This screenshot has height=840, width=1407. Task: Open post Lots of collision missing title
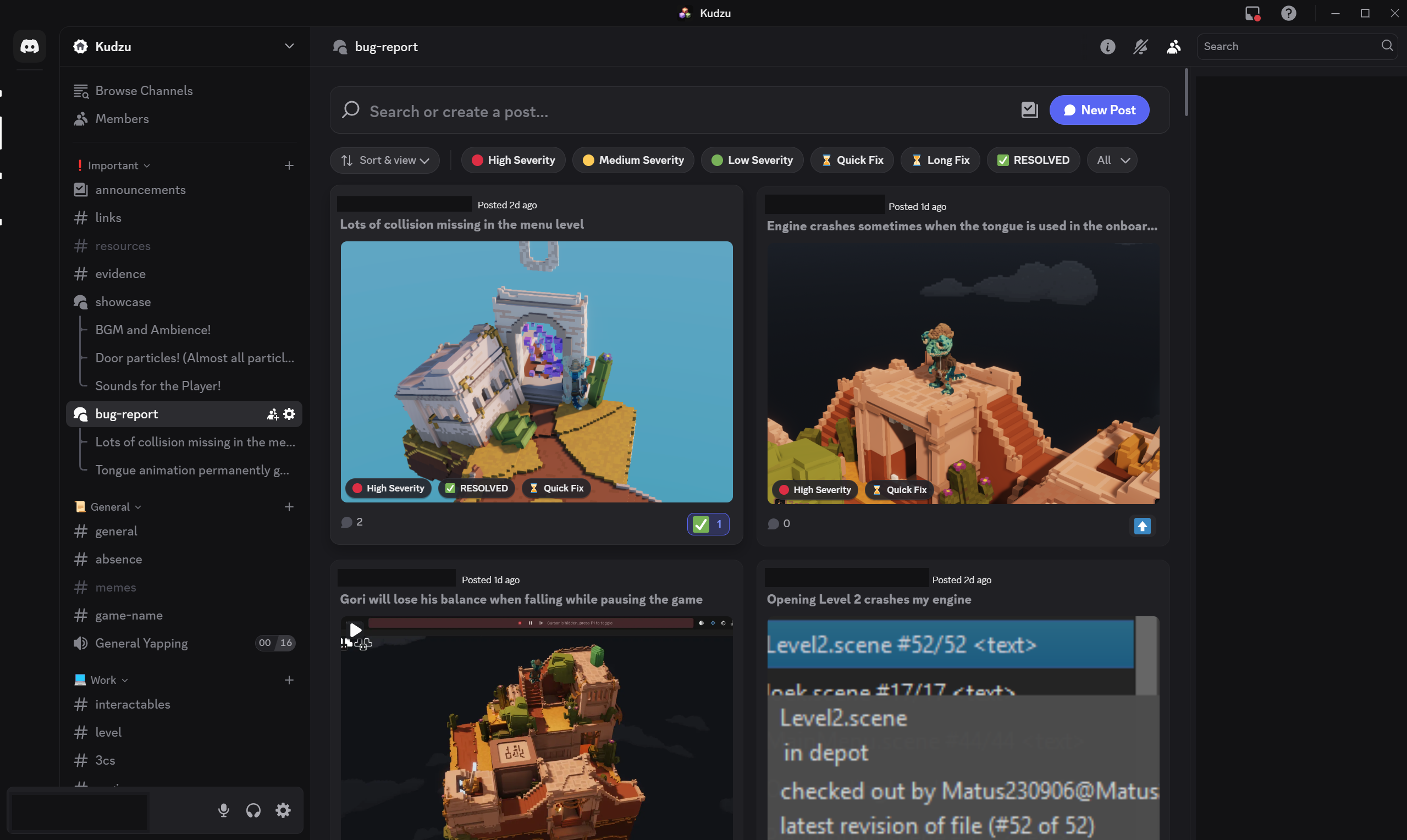(462, 224)
